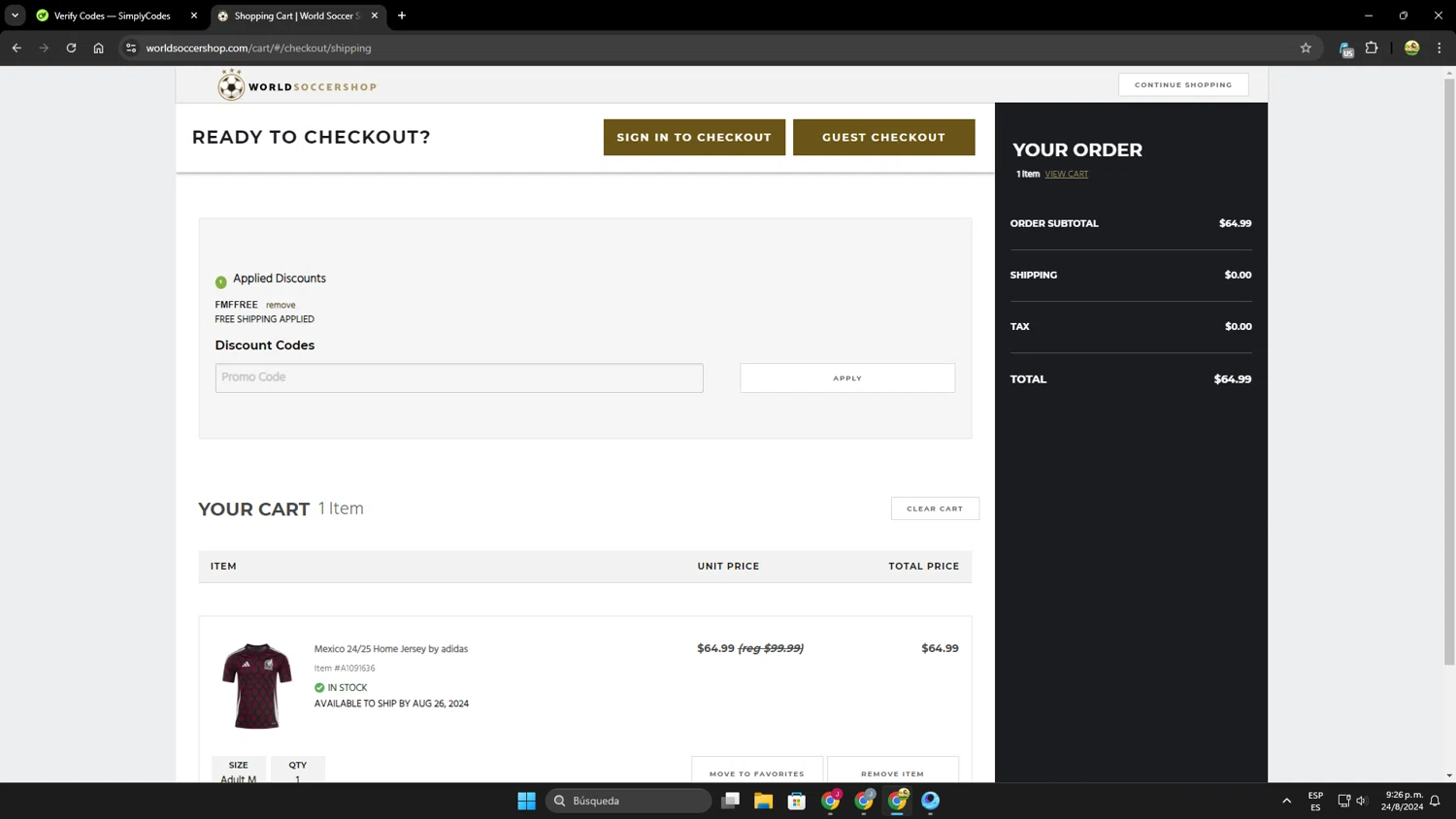1456x819 pixels.
Task: Open Microsoft Store from taskbar
Action: click(797, 801)
